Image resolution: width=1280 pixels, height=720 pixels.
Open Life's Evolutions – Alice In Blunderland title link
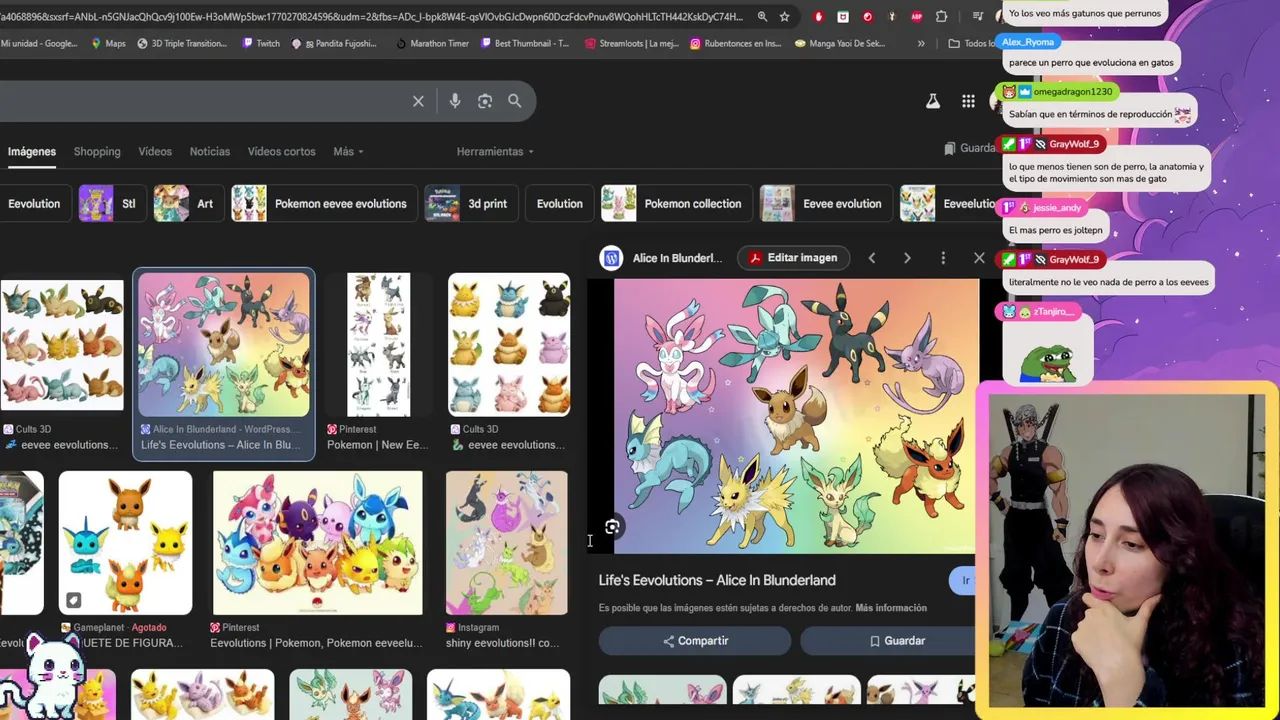pos(717,580)
